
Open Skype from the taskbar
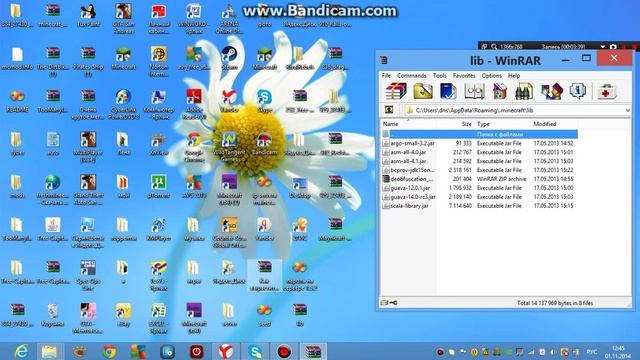coord(255,351)
